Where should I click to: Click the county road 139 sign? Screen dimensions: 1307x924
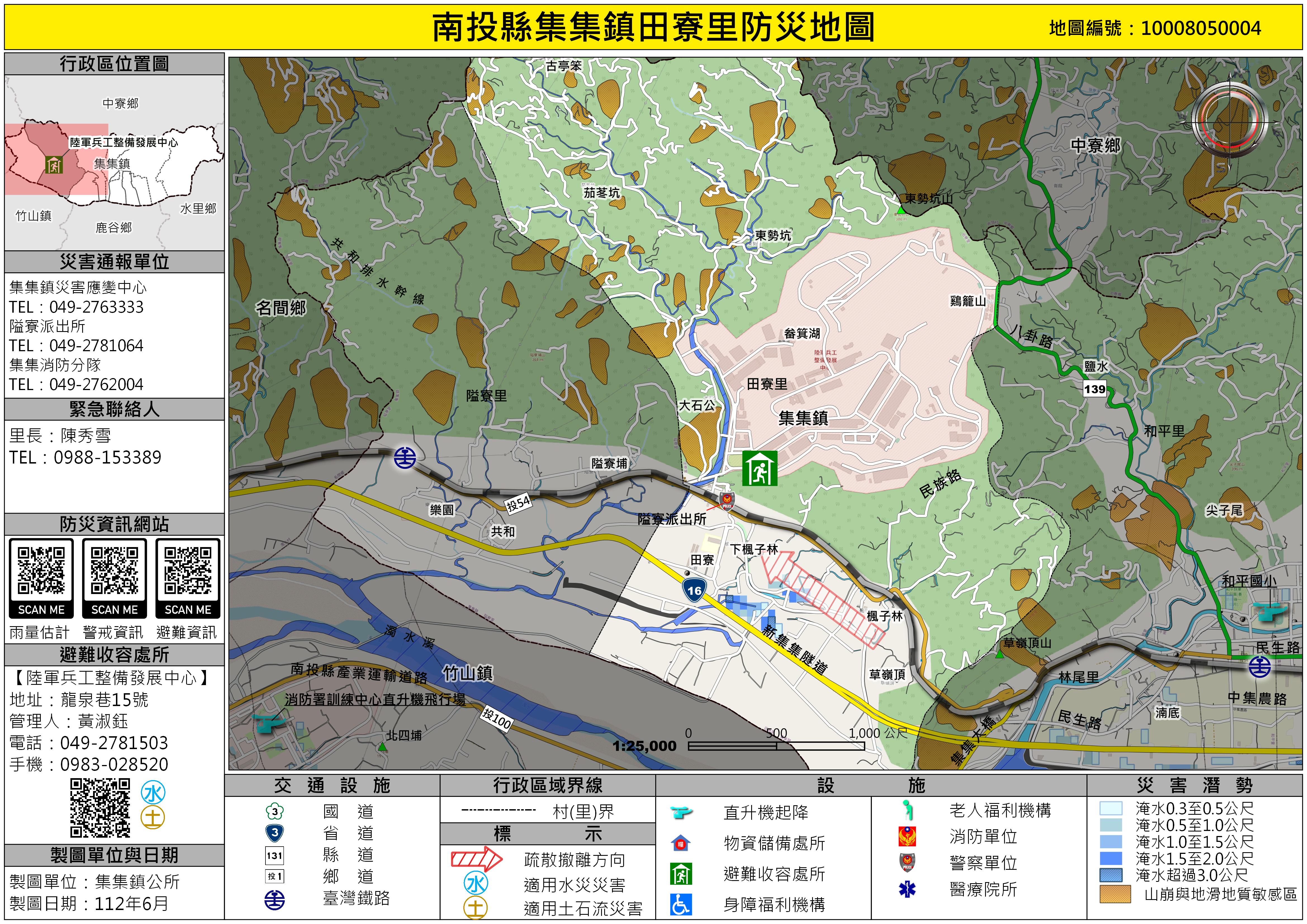pyautogui.click(x=1094, y=389)
